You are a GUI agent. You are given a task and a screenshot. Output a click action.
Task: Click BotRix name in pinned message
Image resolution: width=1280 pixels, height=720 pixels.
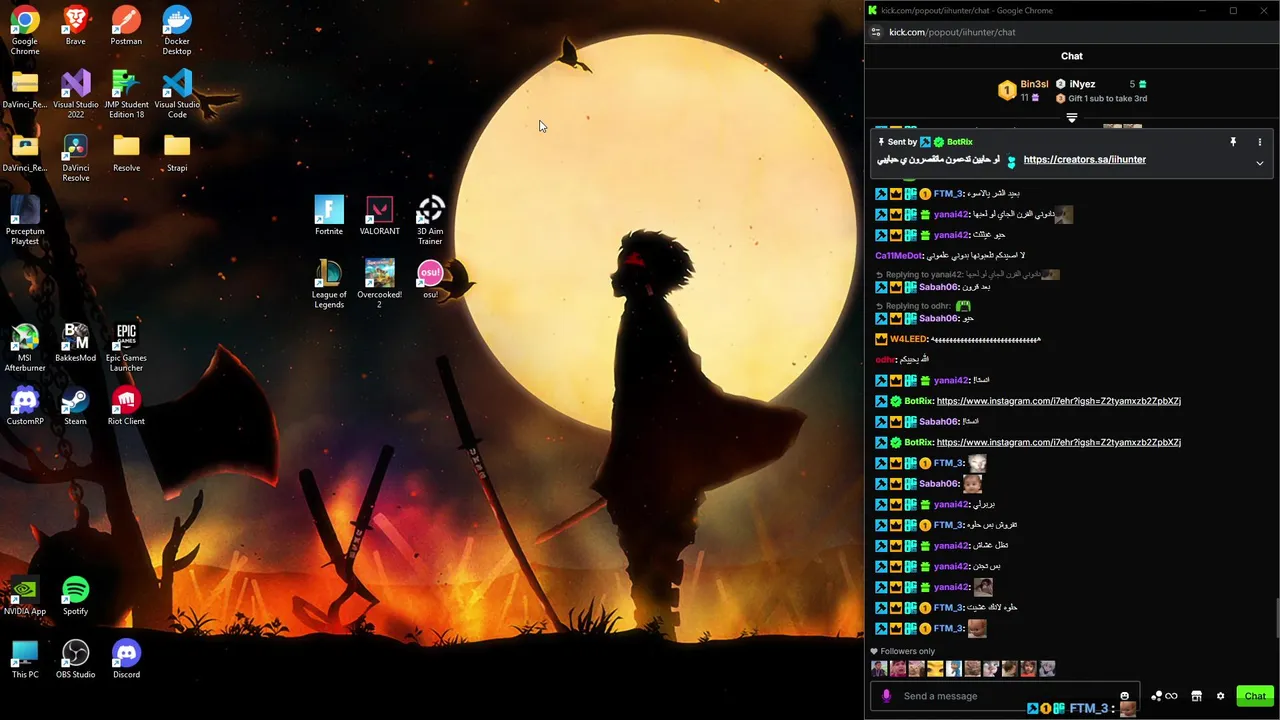pos(959,142)
